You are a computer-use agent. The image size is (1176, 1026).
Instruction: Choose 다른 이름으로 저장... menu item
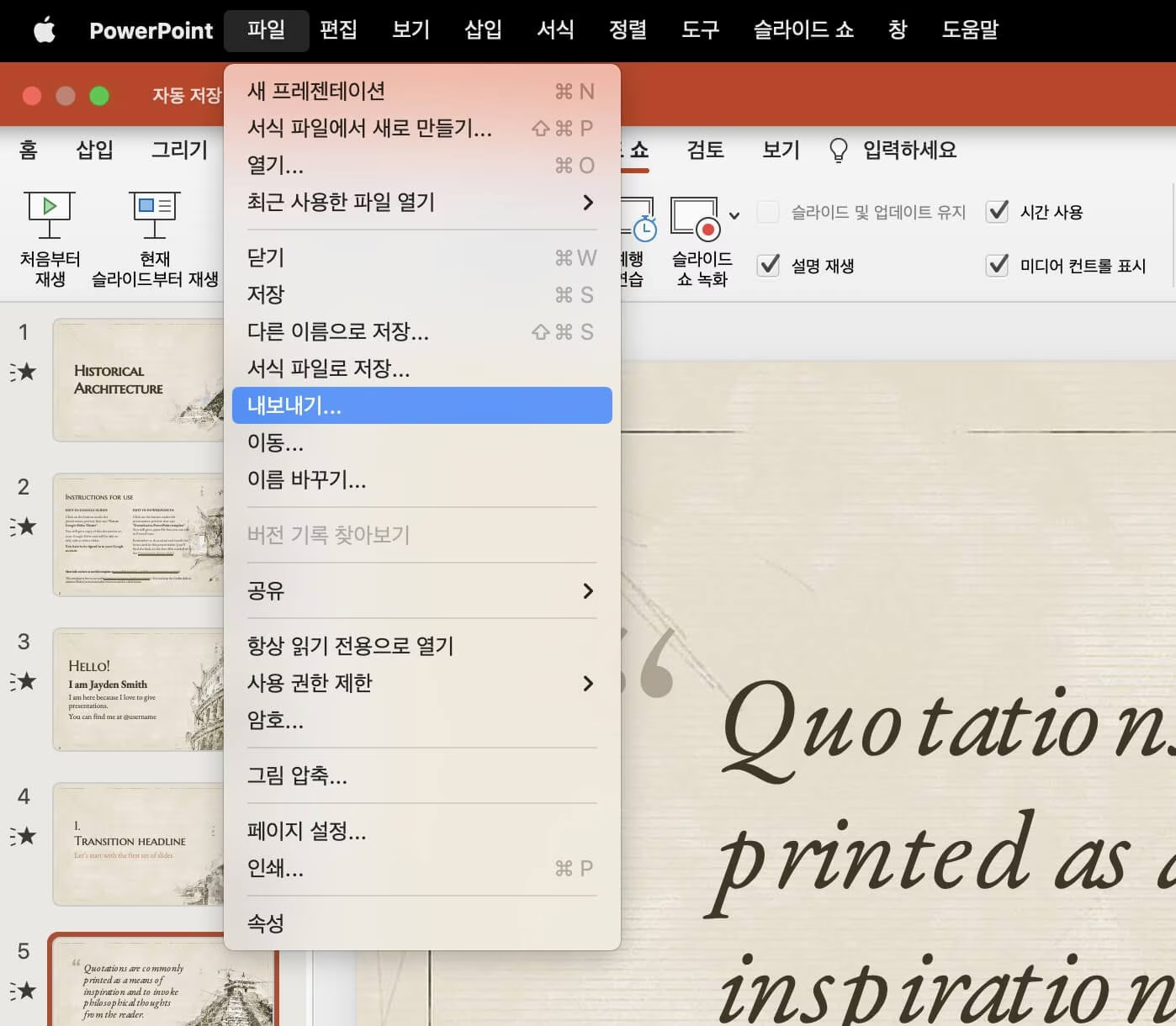(421, 331)
